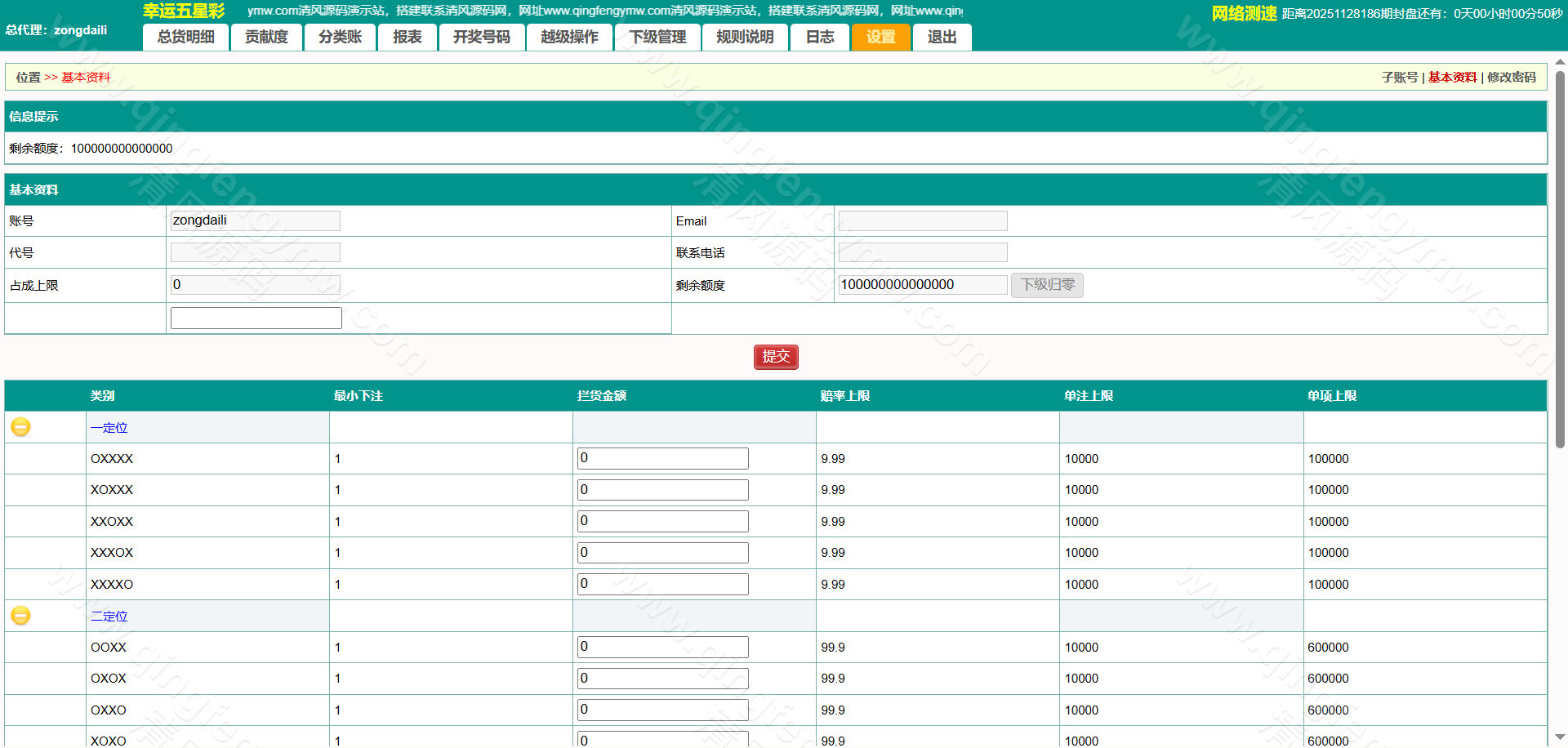Click the page vertical scrollbar
The image size is (1568, 748).
click(x=1560, y=261)
